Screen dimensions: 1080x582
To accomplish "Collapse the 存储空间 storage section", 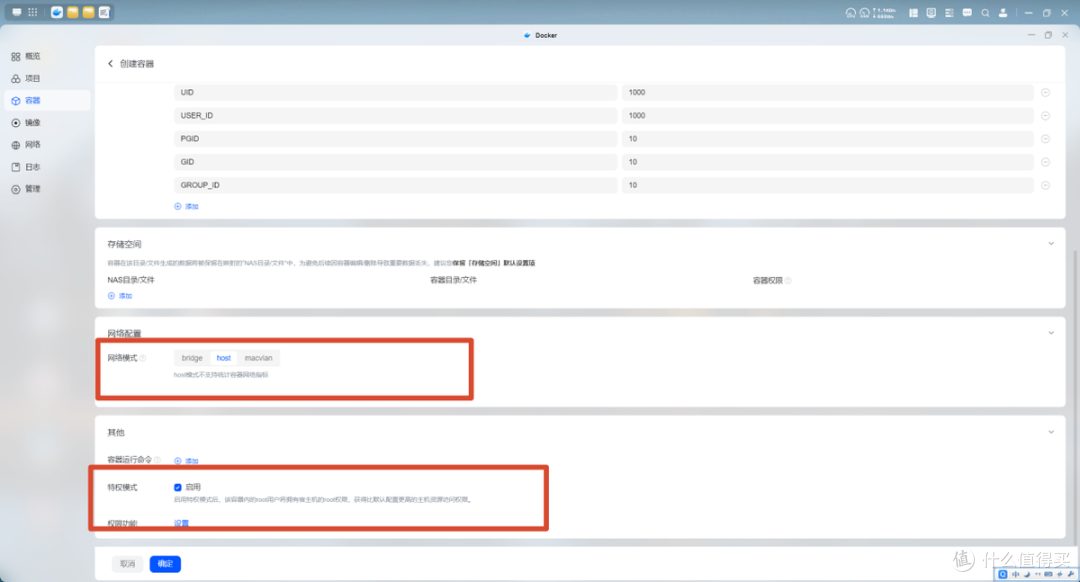I will (1051, 244).
